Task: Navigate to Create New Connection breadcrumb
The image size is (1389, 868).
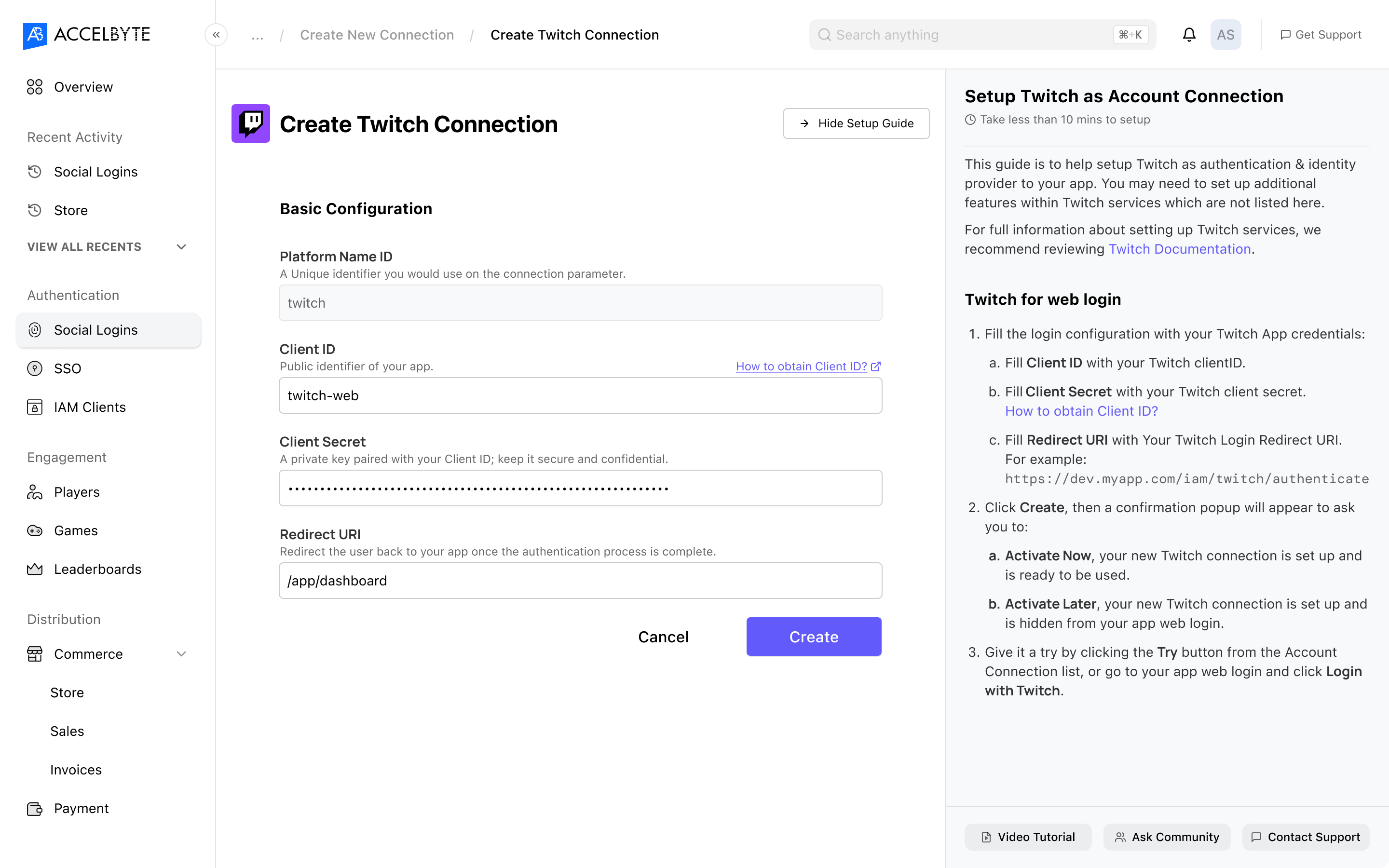Action: pos(377,35)
